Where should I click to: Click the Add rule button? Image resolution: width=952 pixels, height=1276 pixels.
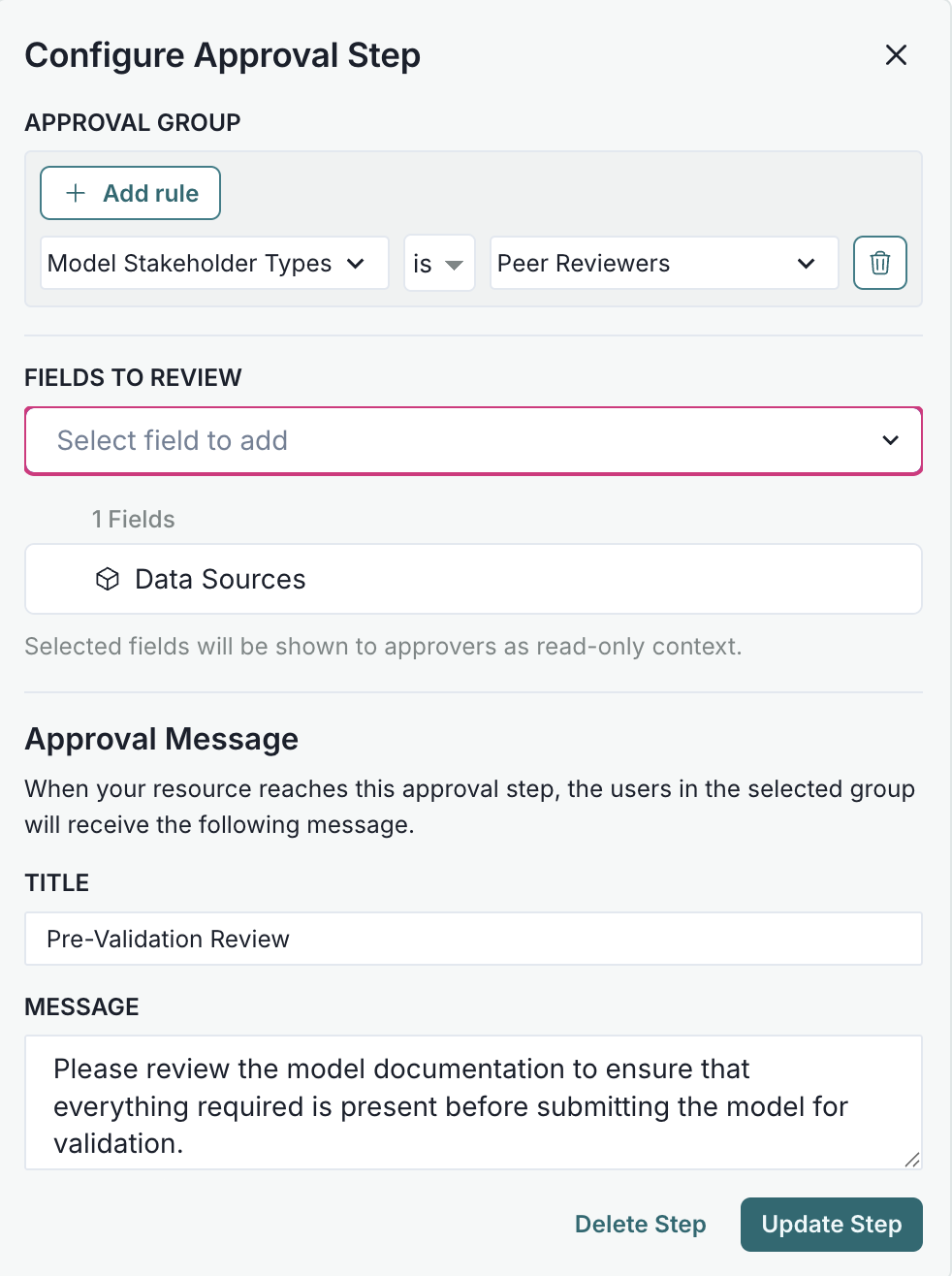[x=130, y=193]
